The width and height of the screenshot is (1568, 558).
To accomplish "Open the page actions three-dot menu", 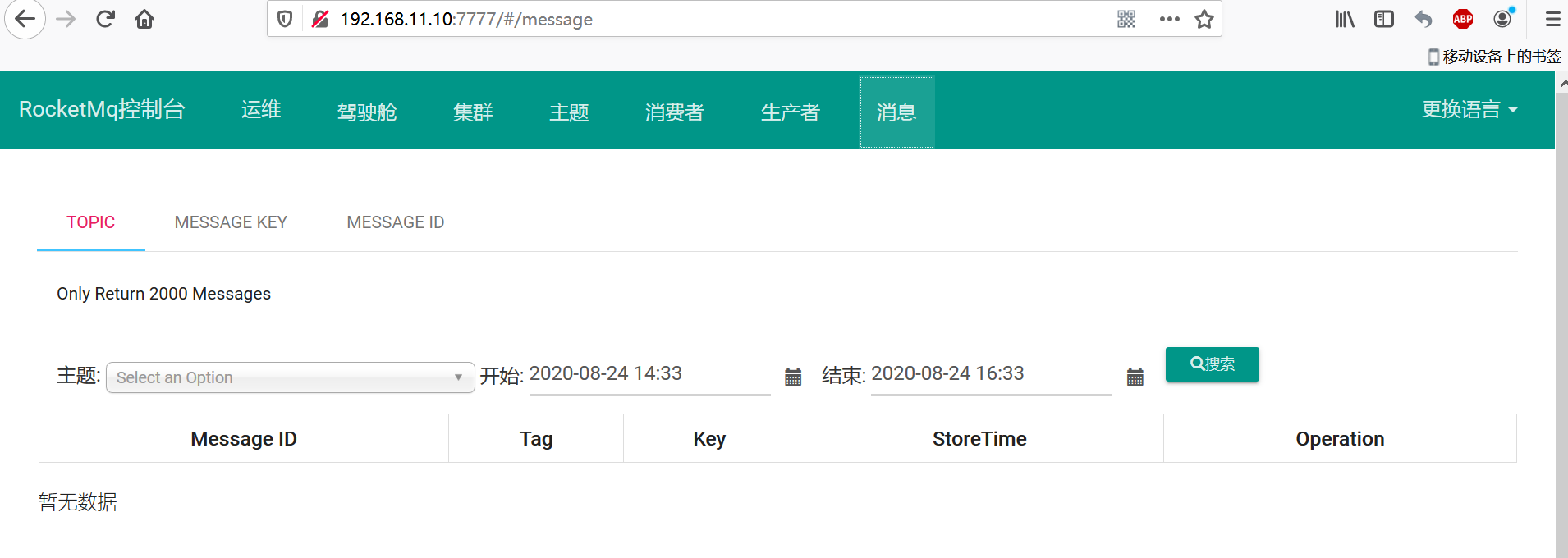I will tap(1170, 19).
